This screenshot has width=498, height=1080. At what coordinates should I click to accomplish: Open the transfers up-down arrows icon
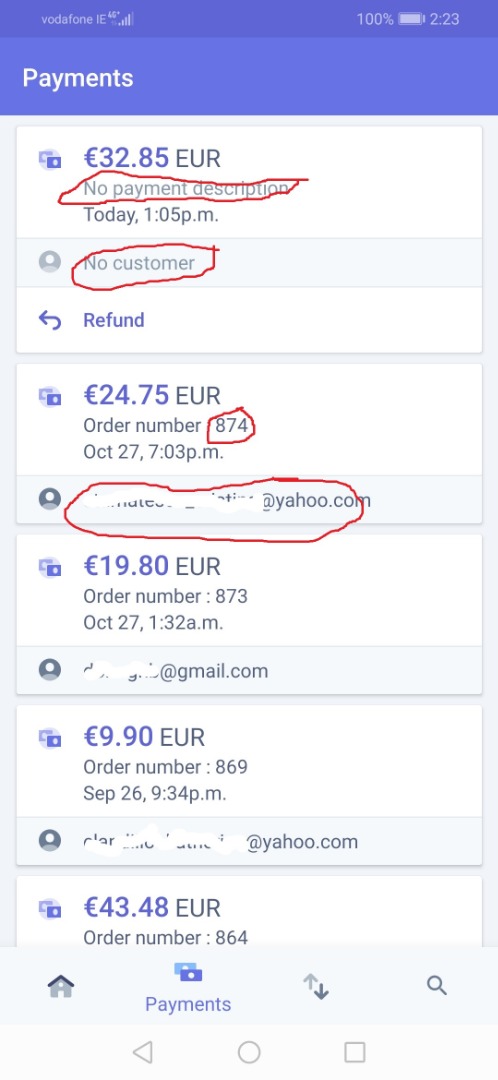tap(316, 986)
